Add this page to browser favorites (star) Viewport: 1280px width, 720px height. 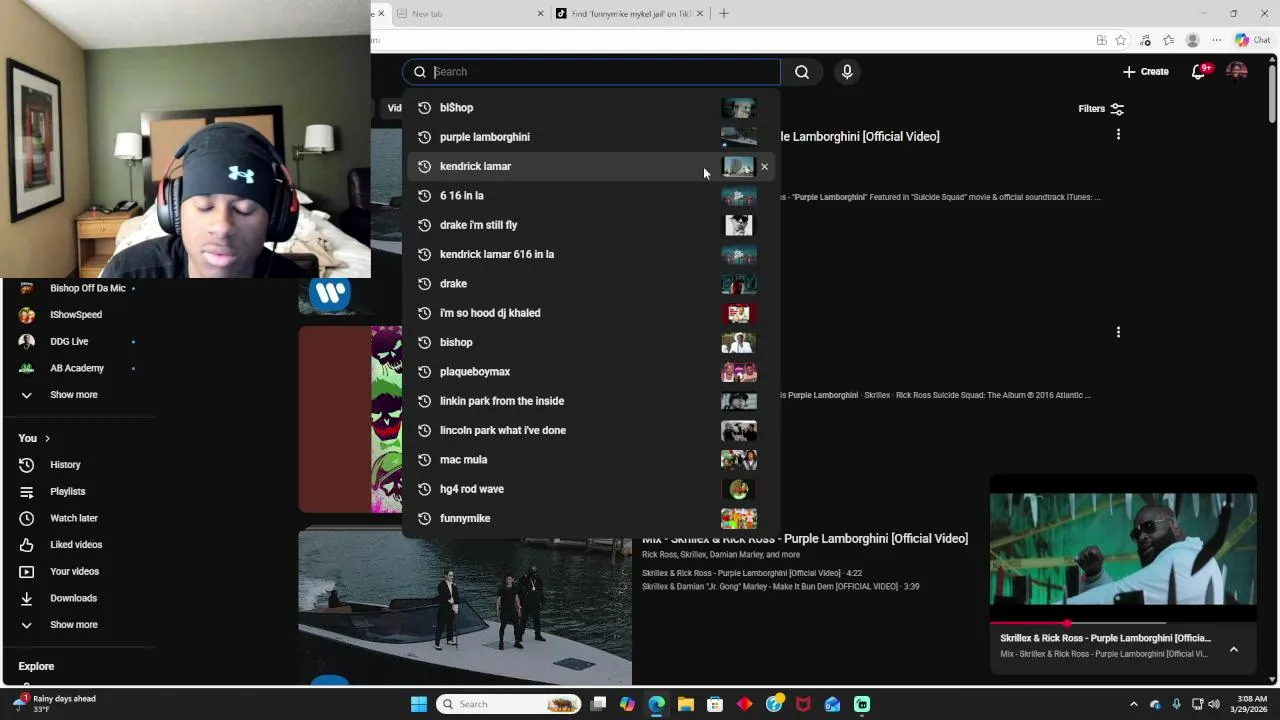coord(1121,40)
